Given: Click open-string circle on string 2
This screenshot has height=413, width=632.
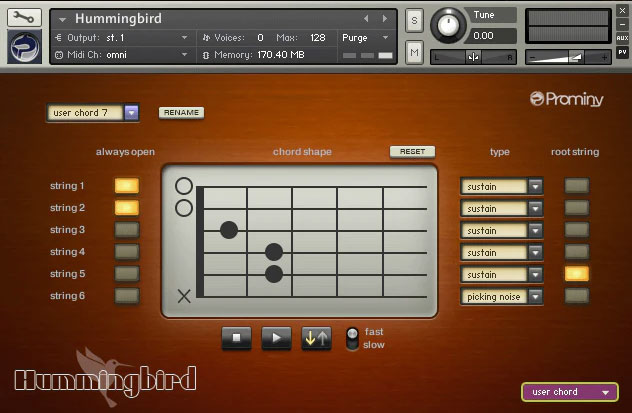Looking at the screenshot, I should [x=184, y=208].
